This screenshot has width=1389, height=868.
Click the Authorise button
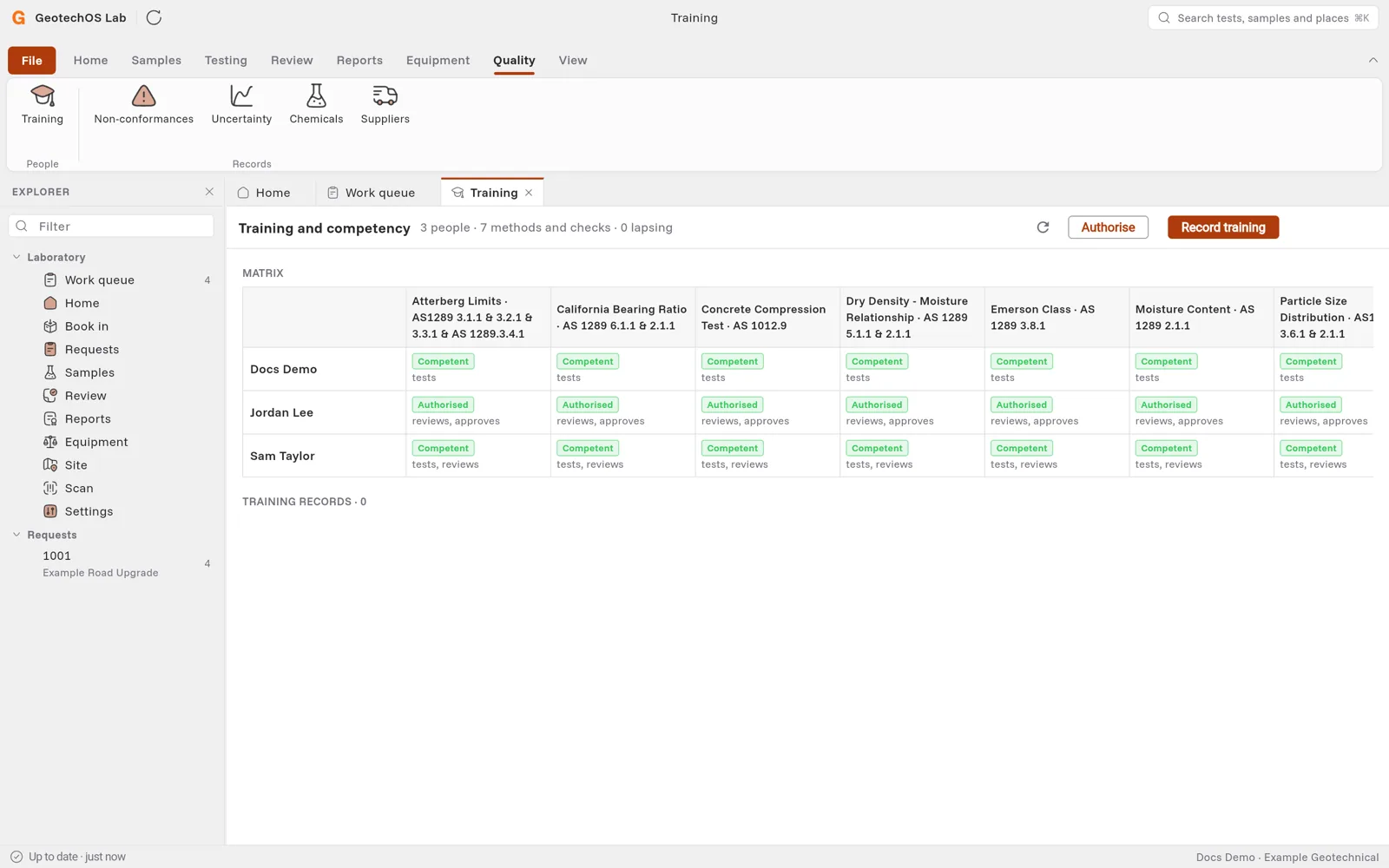(1108, 227)
